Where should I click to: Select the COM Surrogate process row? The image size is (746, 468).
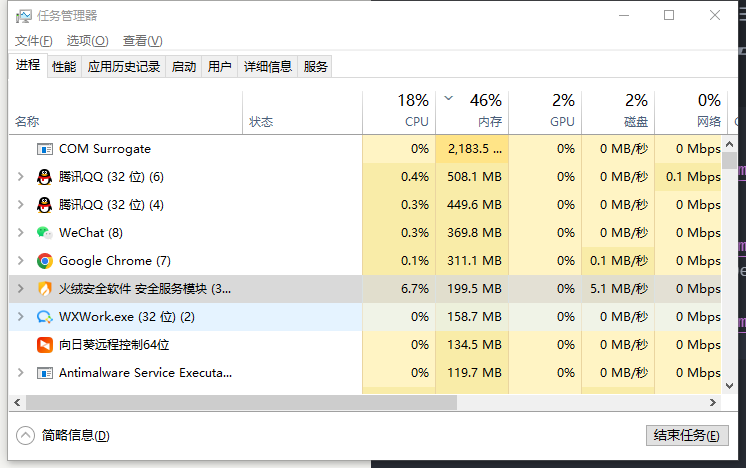[365, 149]
